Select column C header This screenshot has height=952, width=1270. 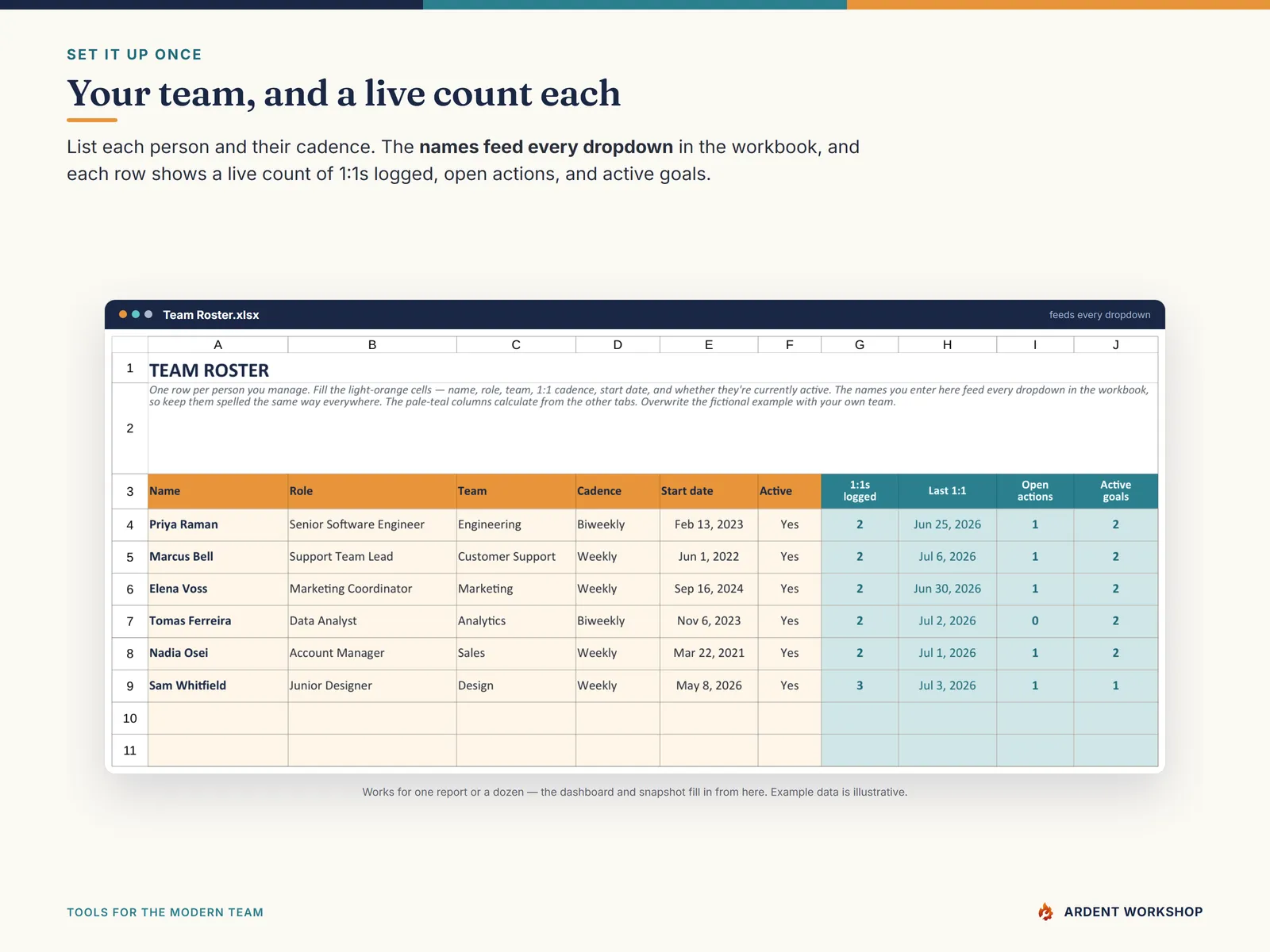[x=516, y=344]
